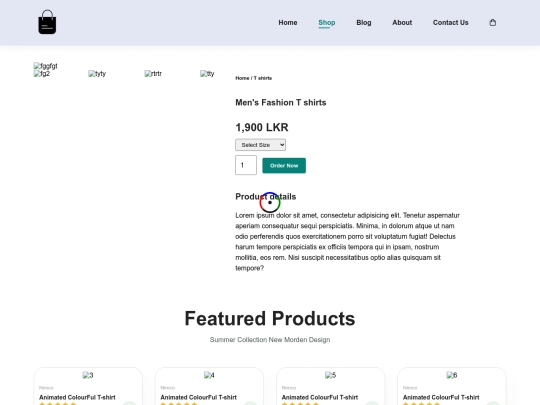Choose the tyty thumbnail image
The height and width of the screenshot is (405, 540).
pos(97,74)
